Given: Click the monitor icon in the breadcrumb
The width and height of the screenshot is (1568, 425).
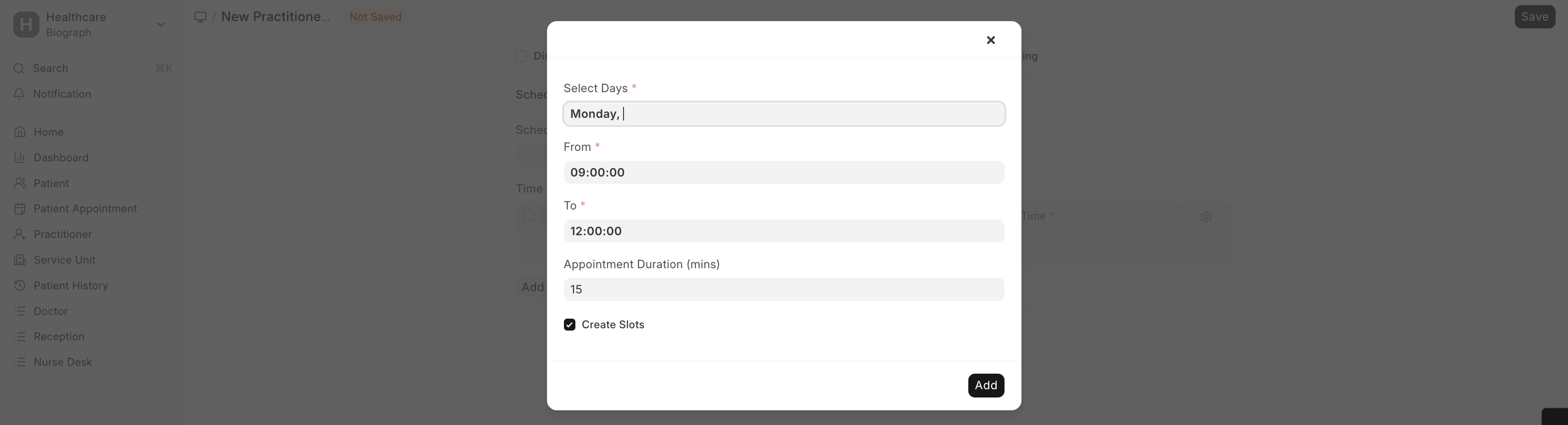Looking at the screenshot, I should 199,17.
